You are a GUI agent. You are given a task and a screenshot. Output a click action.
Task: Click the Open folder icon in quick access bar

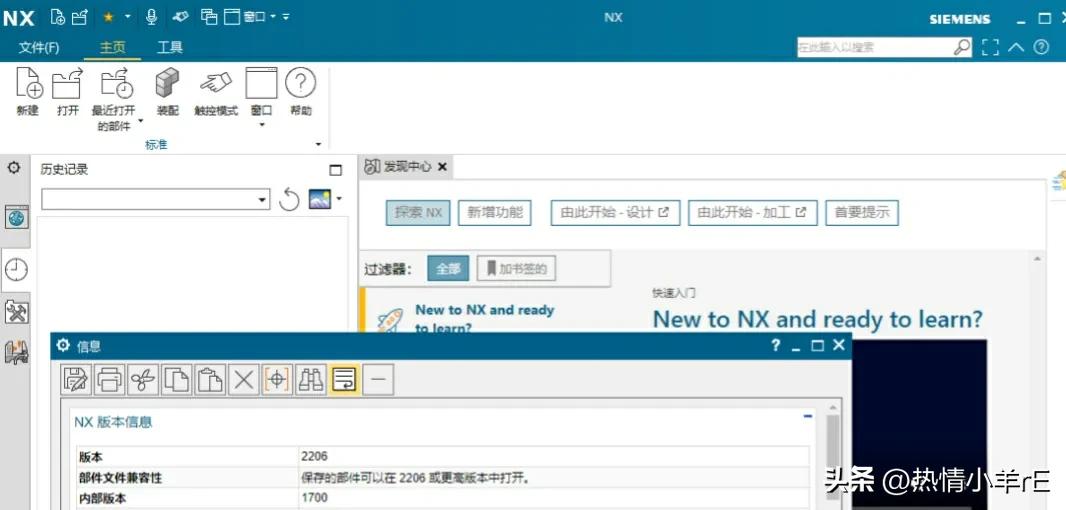[80, 18]
